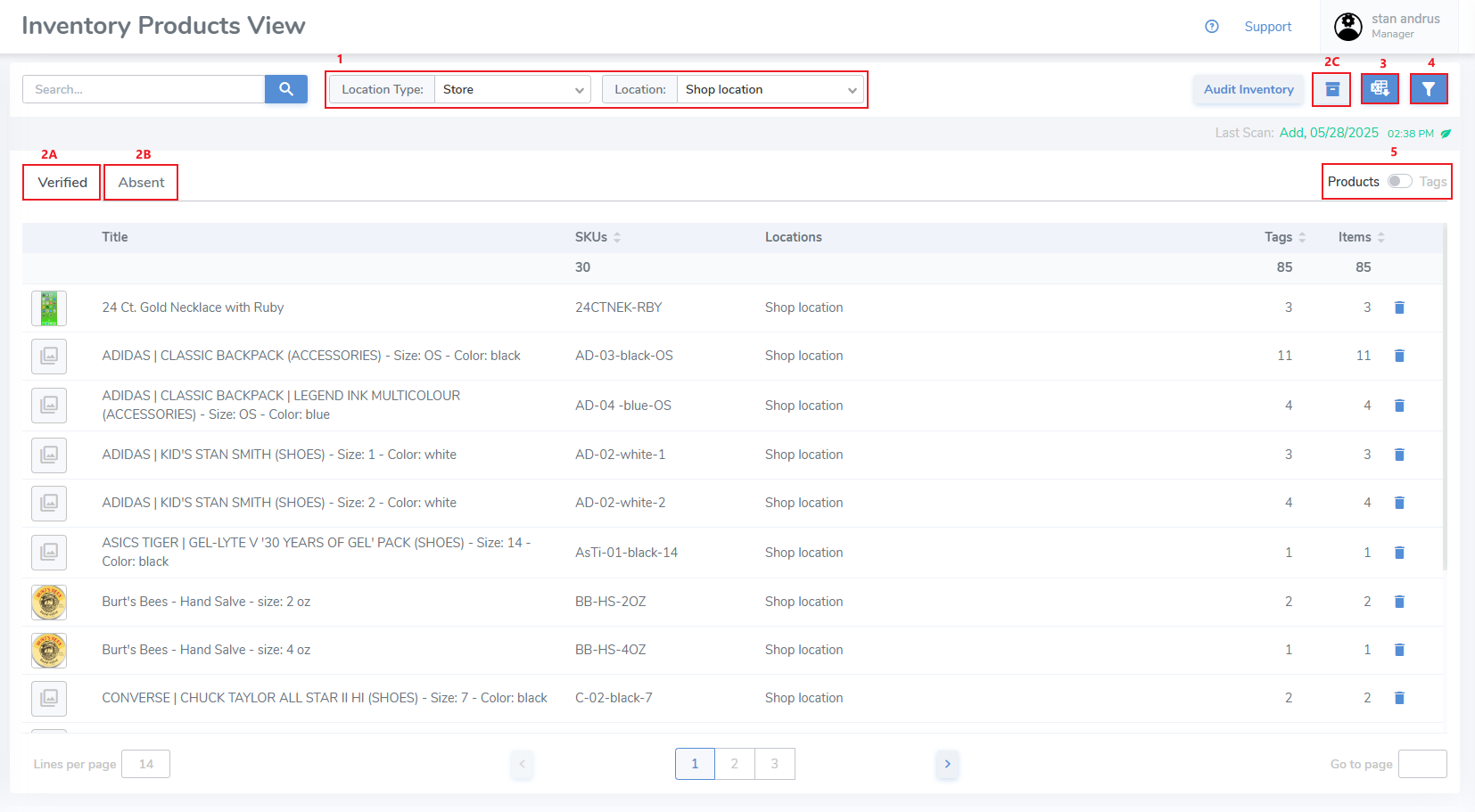The image size is (1475, 812).
Task: Click placeholder image for AD-02-white-2
Action: pos(49,503)
